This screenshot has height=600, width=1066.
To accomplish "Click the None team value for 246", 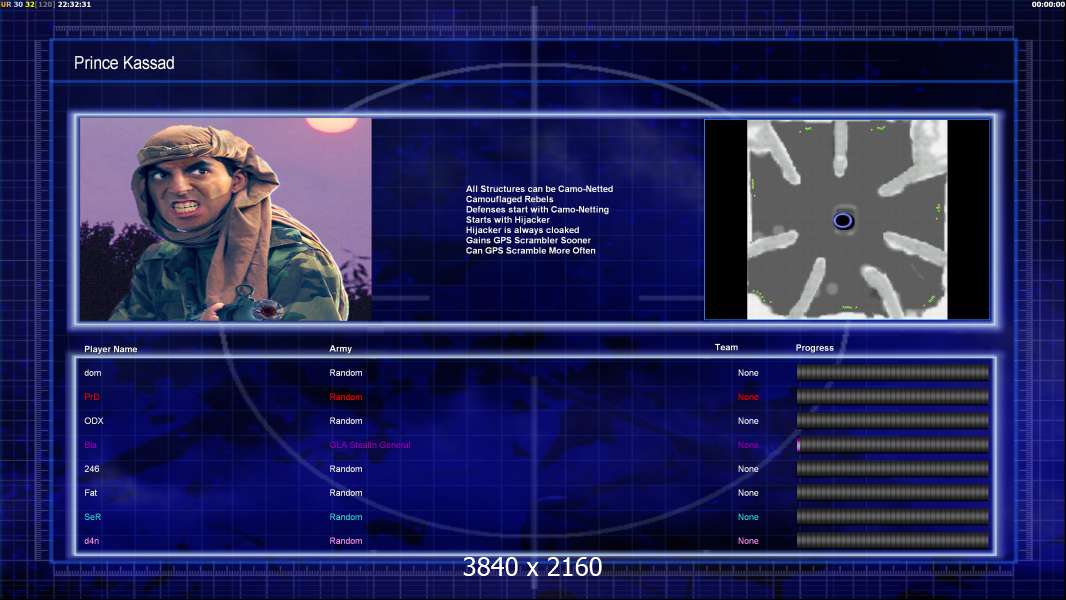I will (748, 469).
